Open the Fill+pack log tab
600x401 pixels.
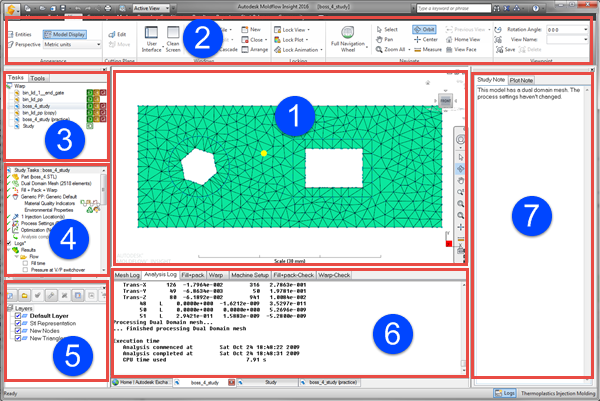pyautogui.click(x=192, y=275)
